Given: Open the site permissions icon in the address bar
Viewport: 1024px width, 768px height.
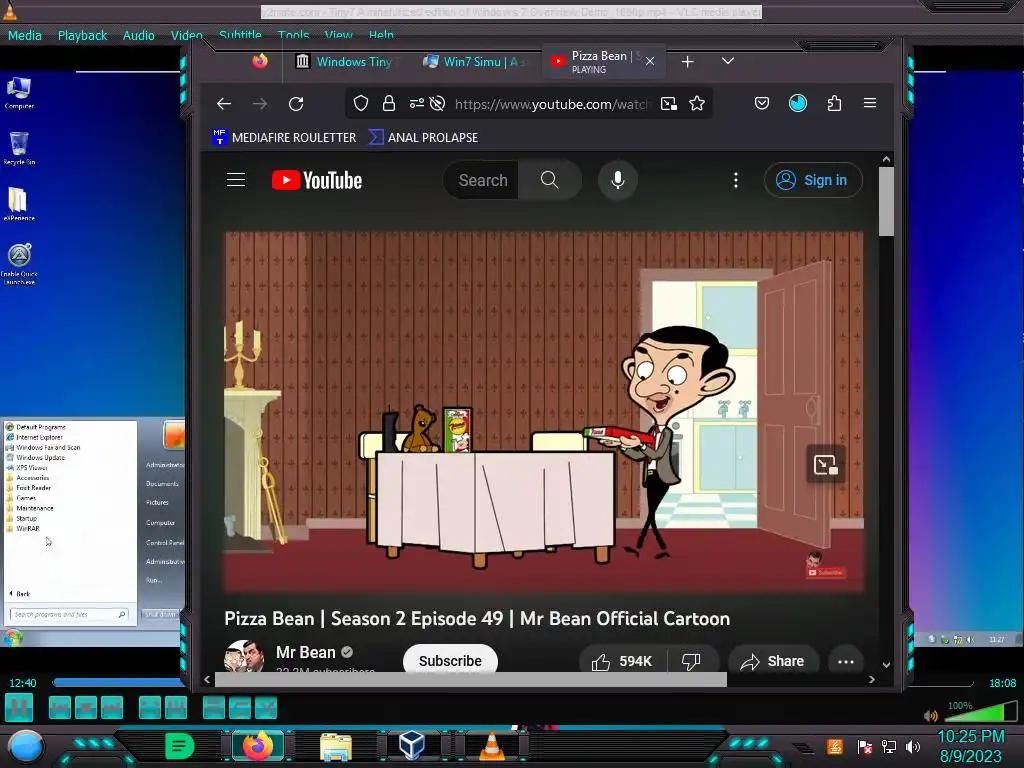Looking at the screenshot, I should [417, 103].
